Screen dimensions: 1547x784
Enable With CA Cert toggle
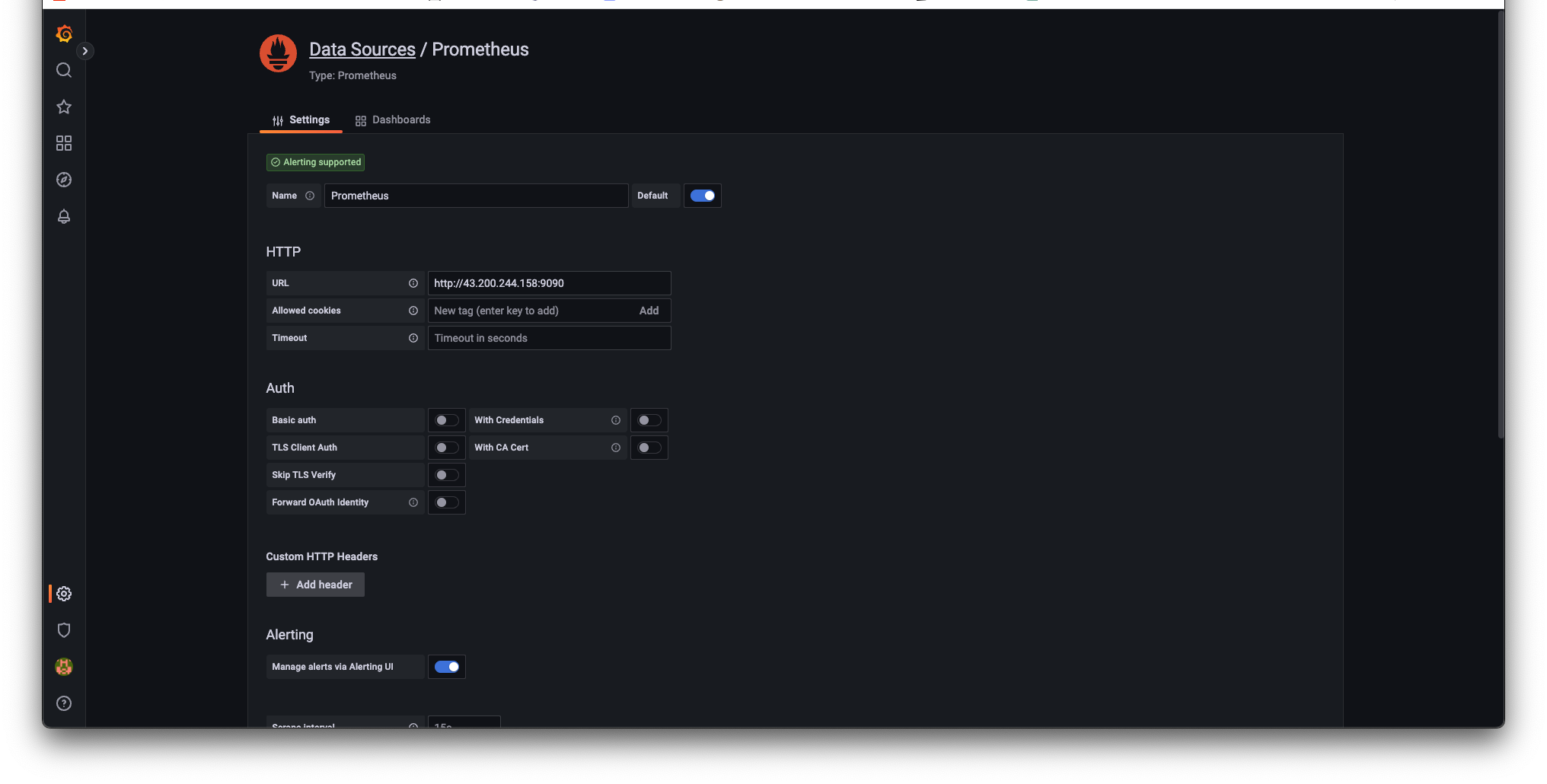tap(649, 448)
